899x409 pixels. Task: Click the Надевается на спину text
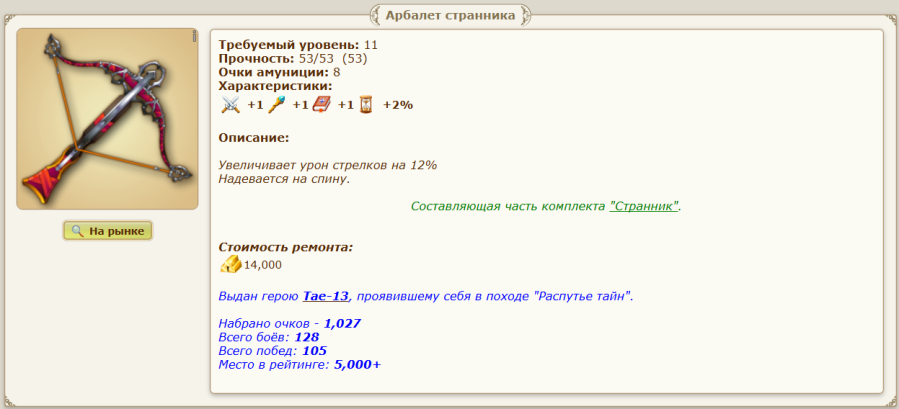(x=284, y=179)
